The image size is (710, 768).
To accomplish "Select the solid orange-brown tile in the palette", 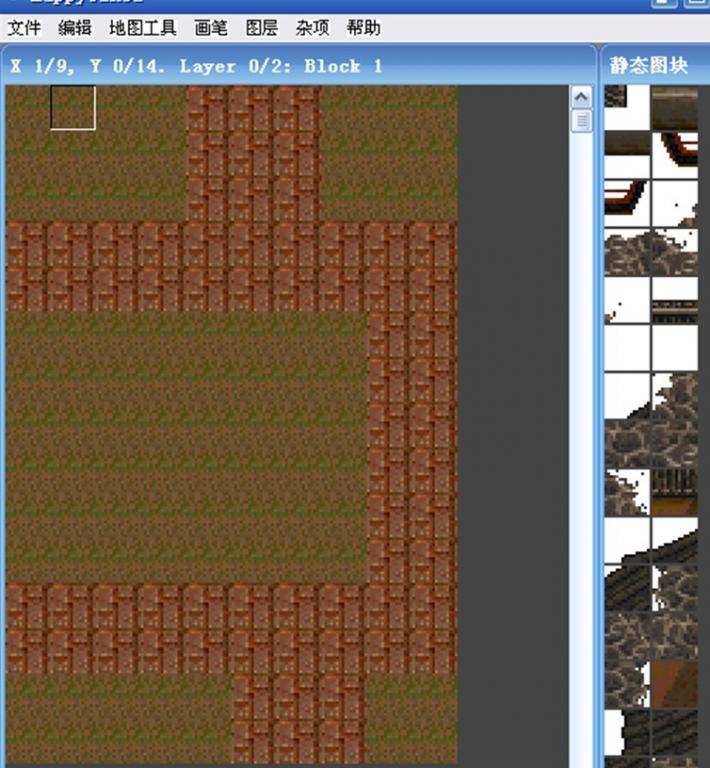I will (675, 684).
